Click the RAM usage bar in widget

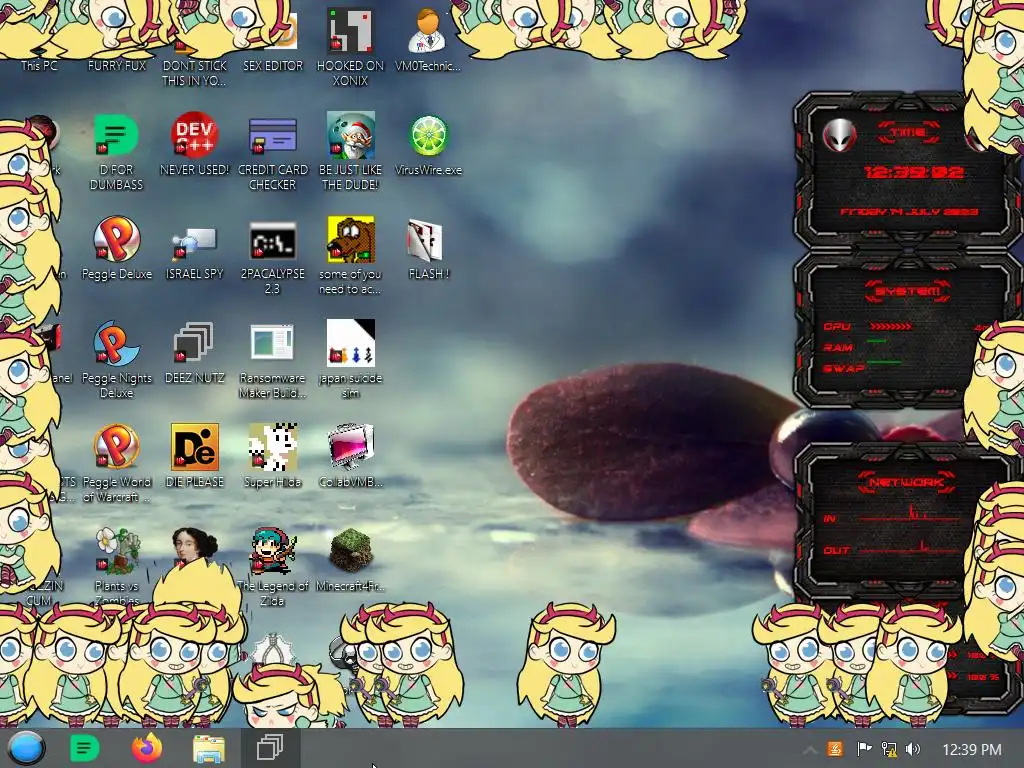877,341
